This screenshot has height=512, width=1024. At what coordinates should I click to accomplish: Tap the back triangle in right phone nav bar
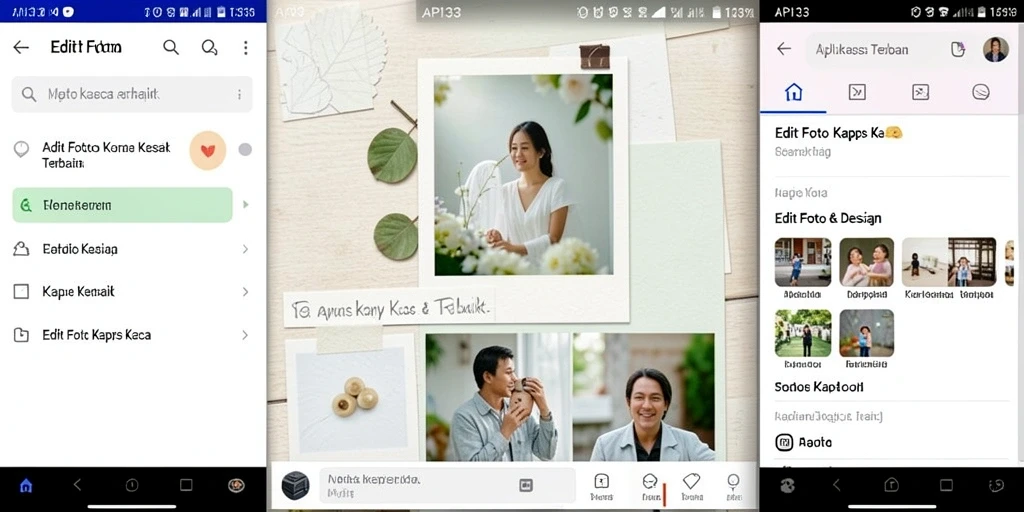tap(837, 485)
